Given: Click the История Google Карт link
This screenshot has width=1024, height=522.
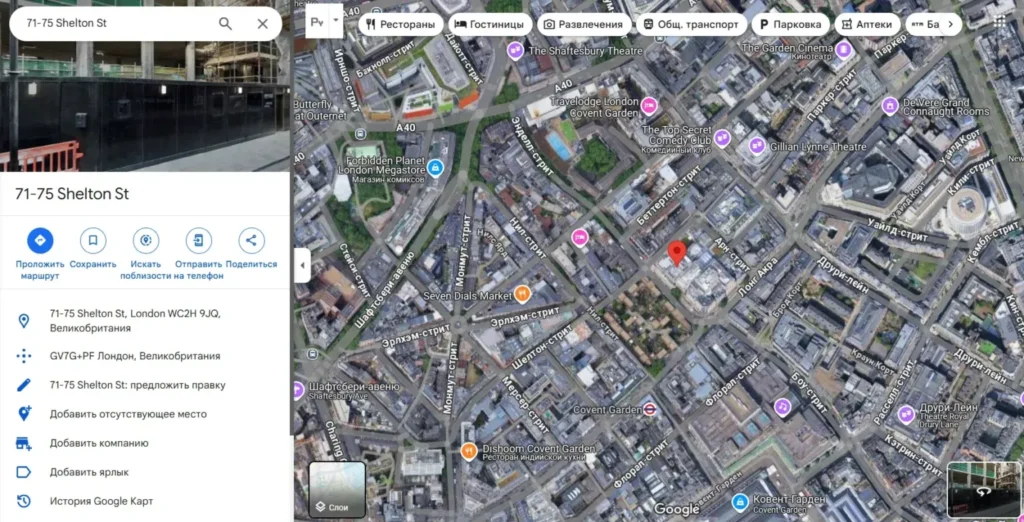Looking at the screenshot, I should click(101, 501).
